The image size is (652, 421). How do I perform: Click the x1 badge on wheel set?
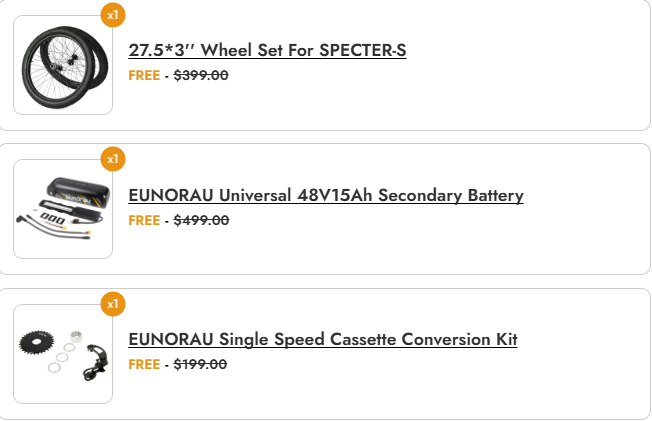pyautogui.click(x=113, y=15)
